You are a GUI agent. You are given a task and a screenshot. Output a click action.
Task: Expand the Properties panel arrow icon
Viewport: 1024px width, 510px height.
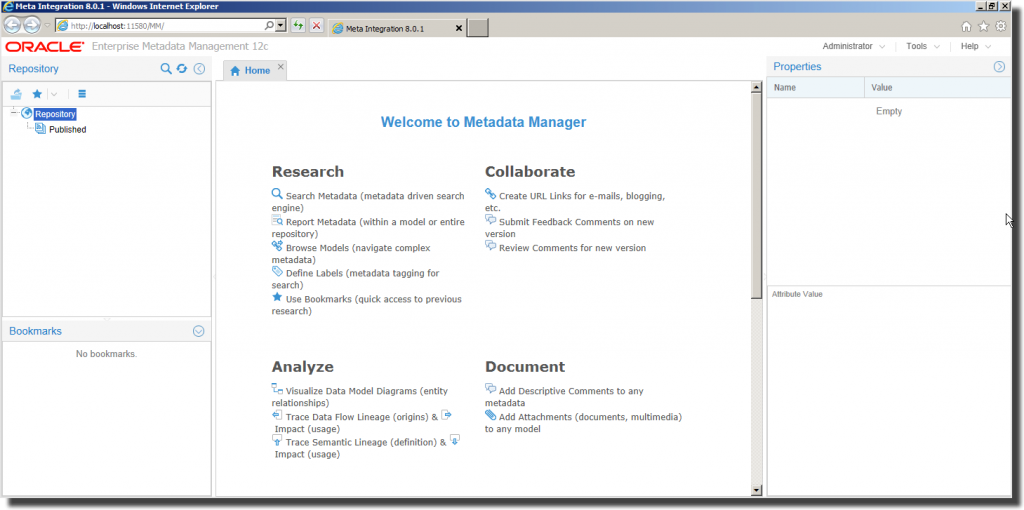[999, 67]
